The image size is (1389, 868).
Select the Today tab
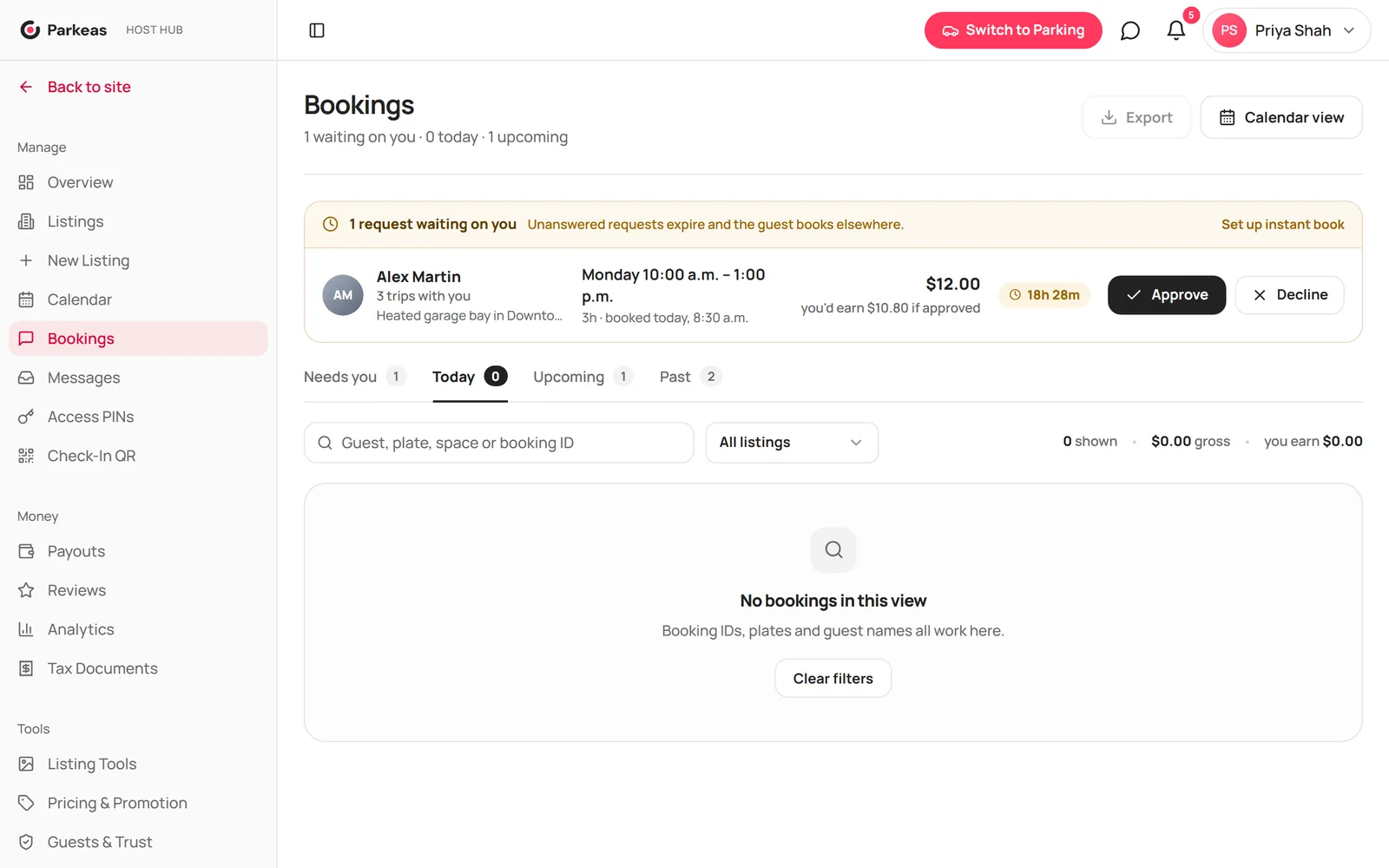470,377
